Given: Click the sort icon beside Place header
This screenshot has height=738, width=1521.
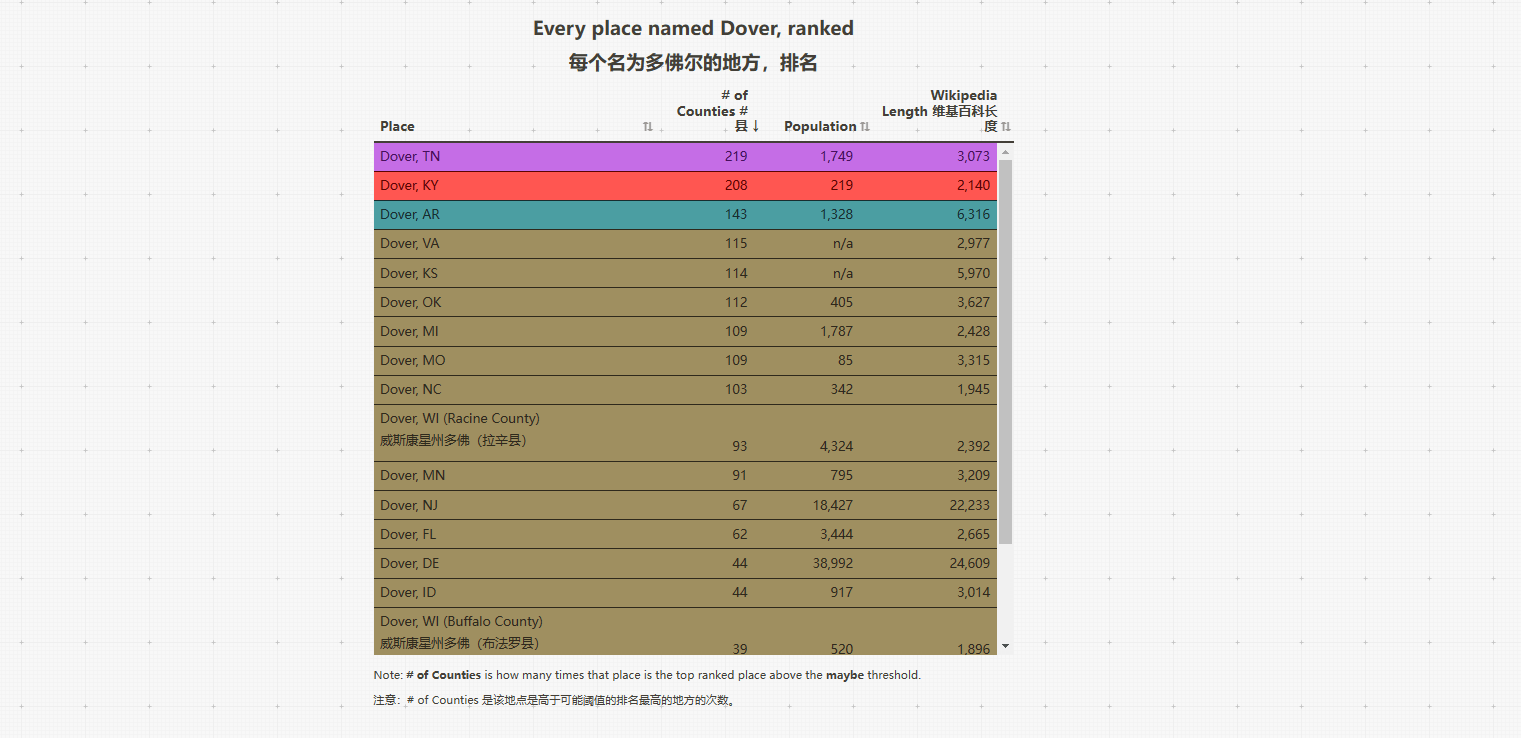Looking at the screenshot, I should (648, 126).
